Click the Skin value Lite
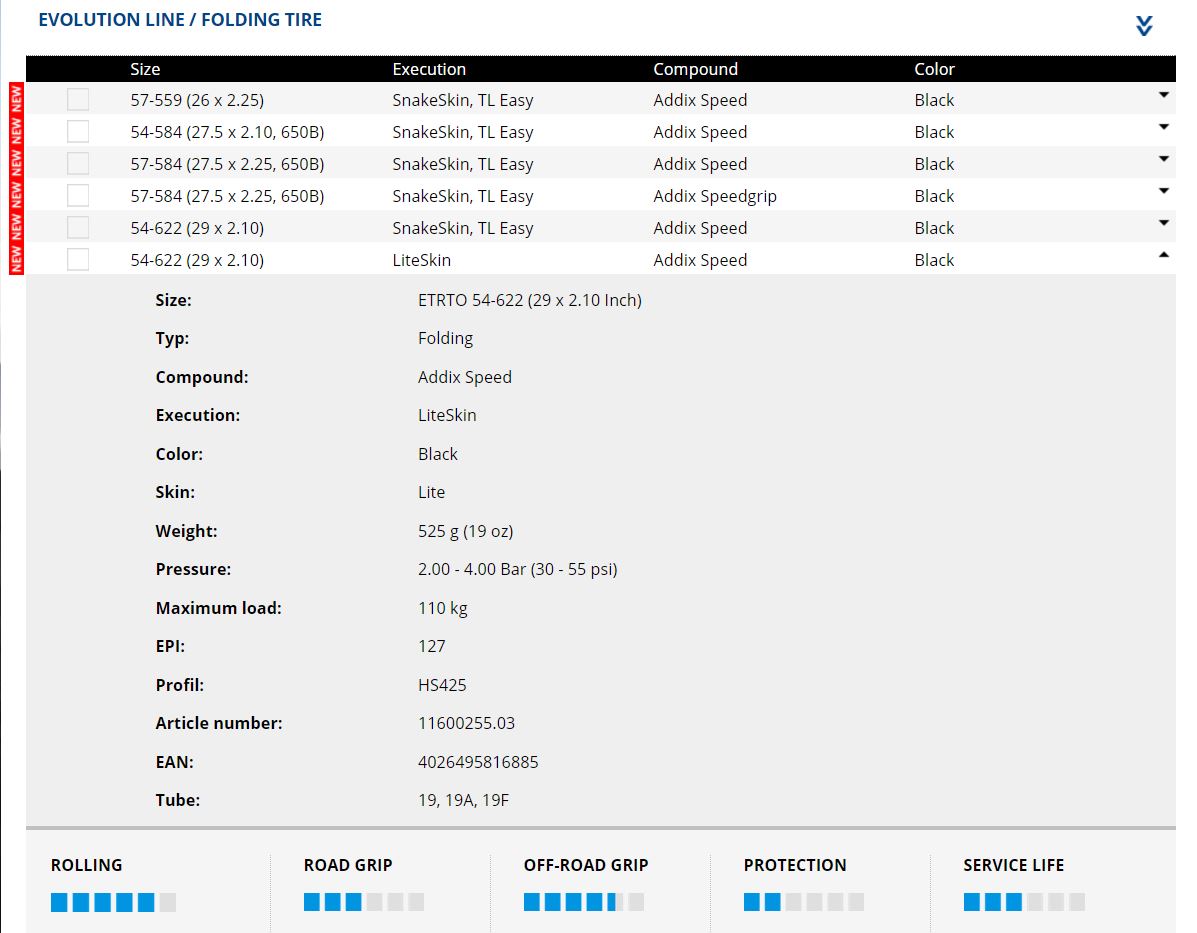Screen dimensions: 1197x933 click(431, 492)
